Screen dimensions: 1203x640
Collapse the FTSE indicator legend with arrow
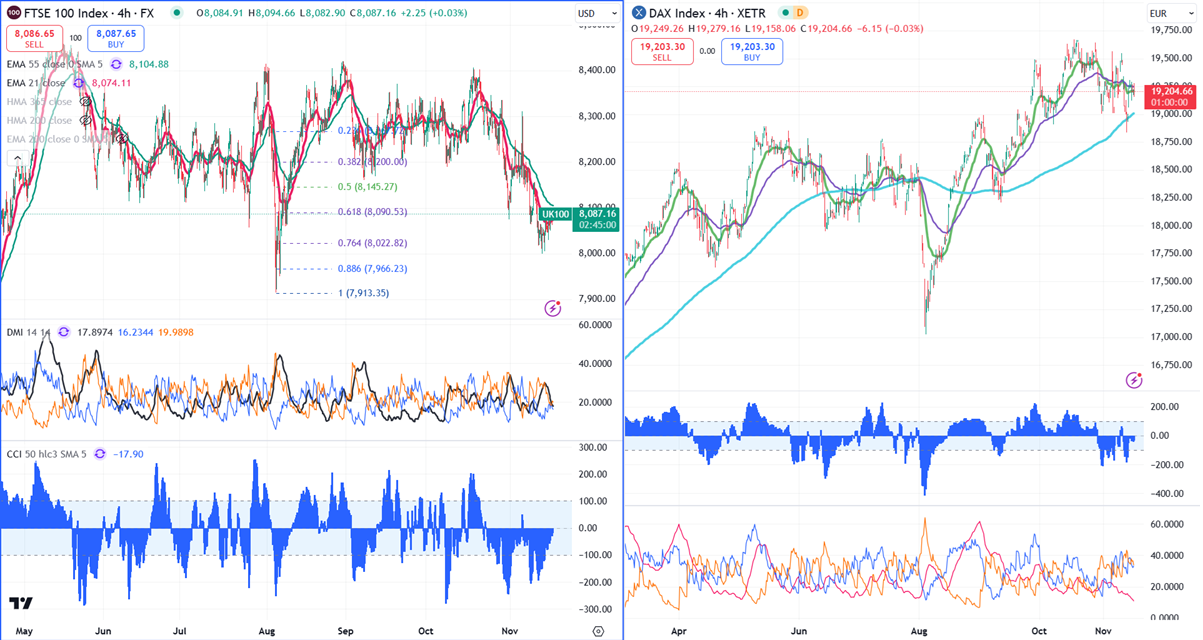tap(16, 158)
